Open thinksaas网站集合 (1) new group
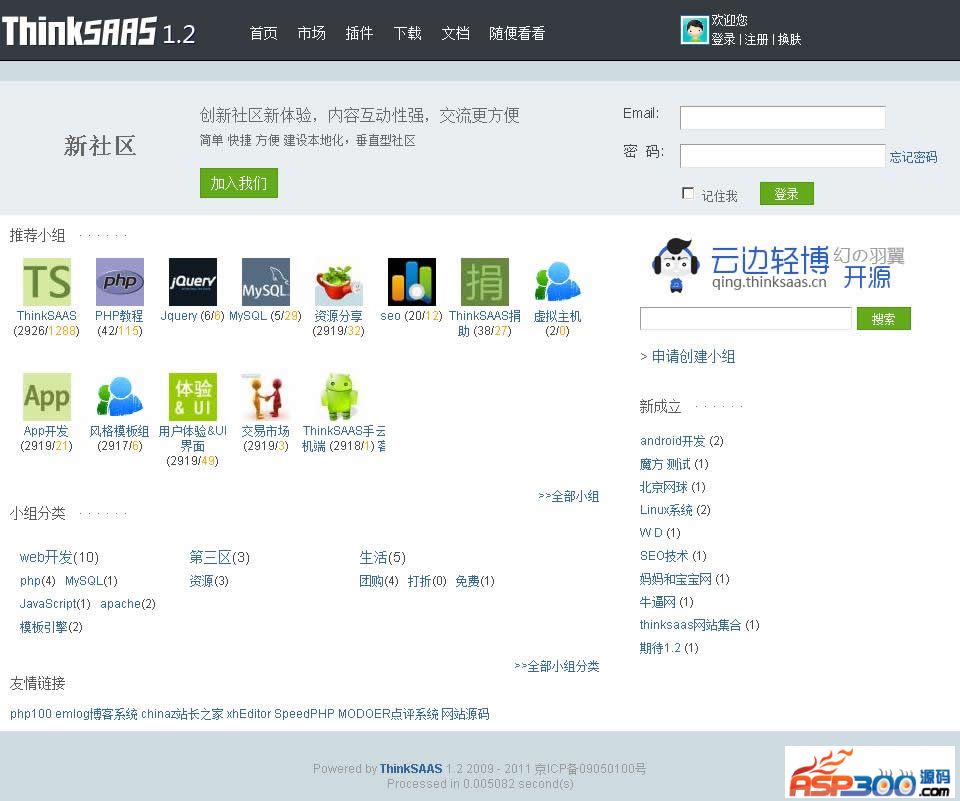Image resolution: width=960 pixels, height=801 pixels. [x=700, y=625]
